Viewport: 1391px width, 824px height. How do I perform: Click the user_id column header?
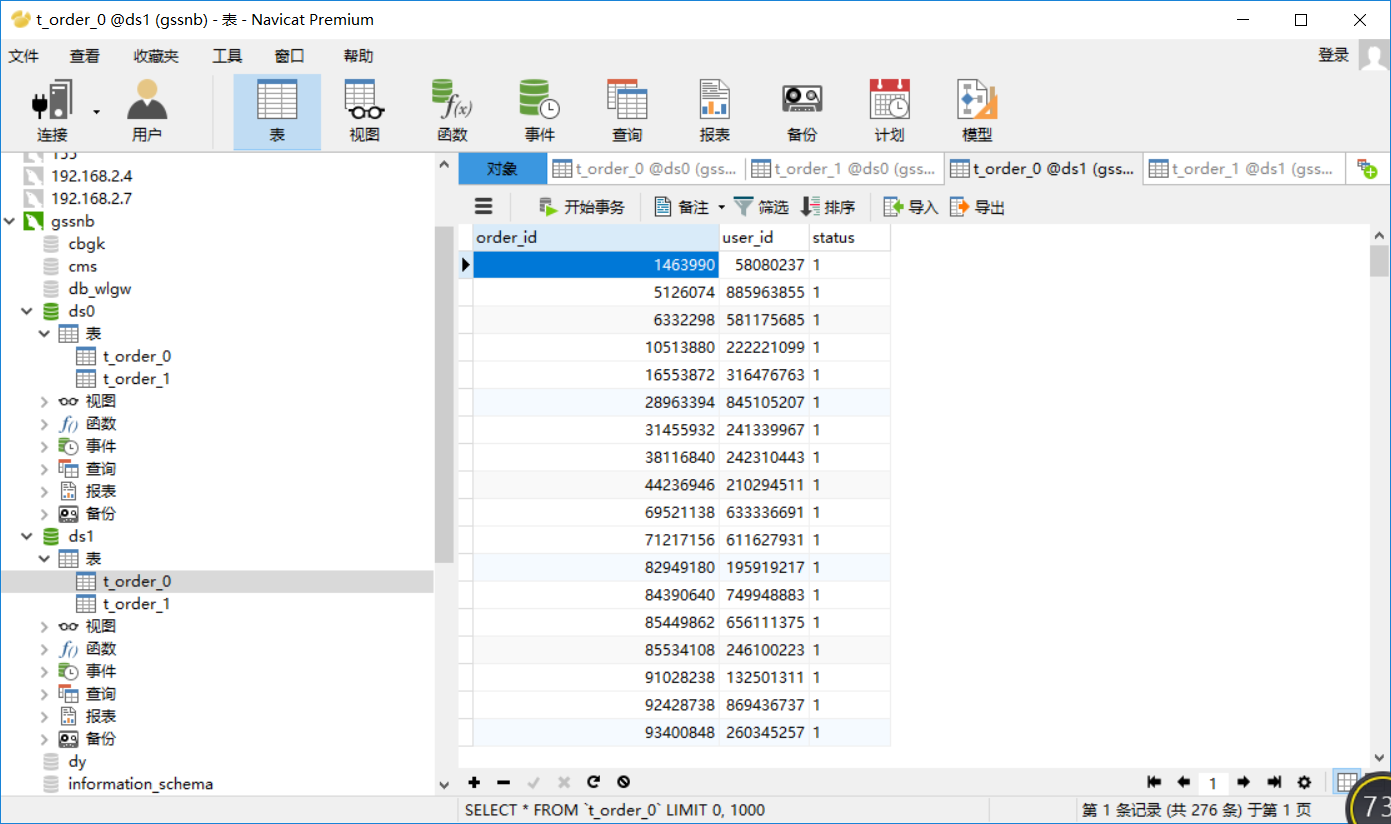tap(764, 238)
